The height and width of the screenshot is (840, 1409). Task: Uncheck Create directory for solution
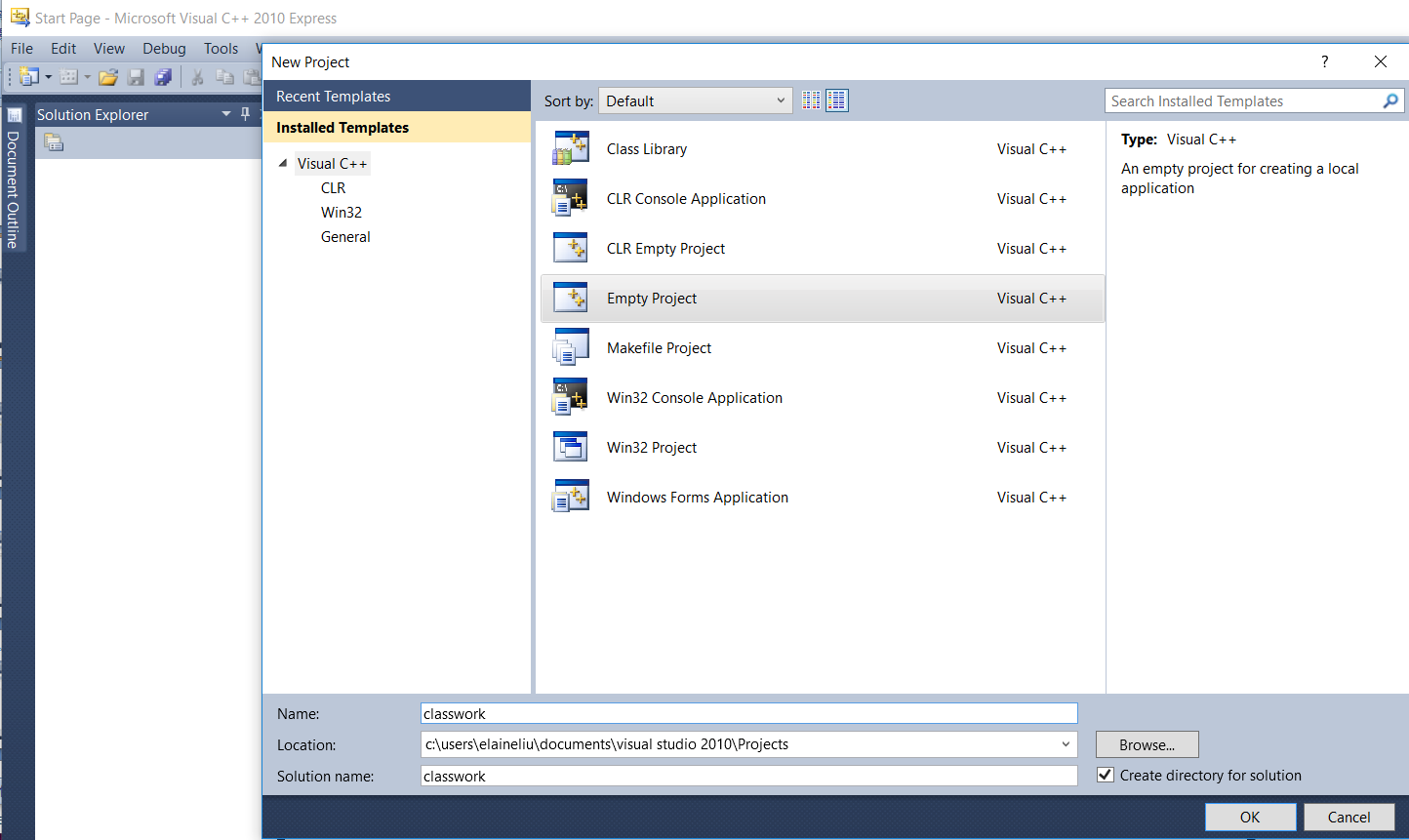(1106, 775)
